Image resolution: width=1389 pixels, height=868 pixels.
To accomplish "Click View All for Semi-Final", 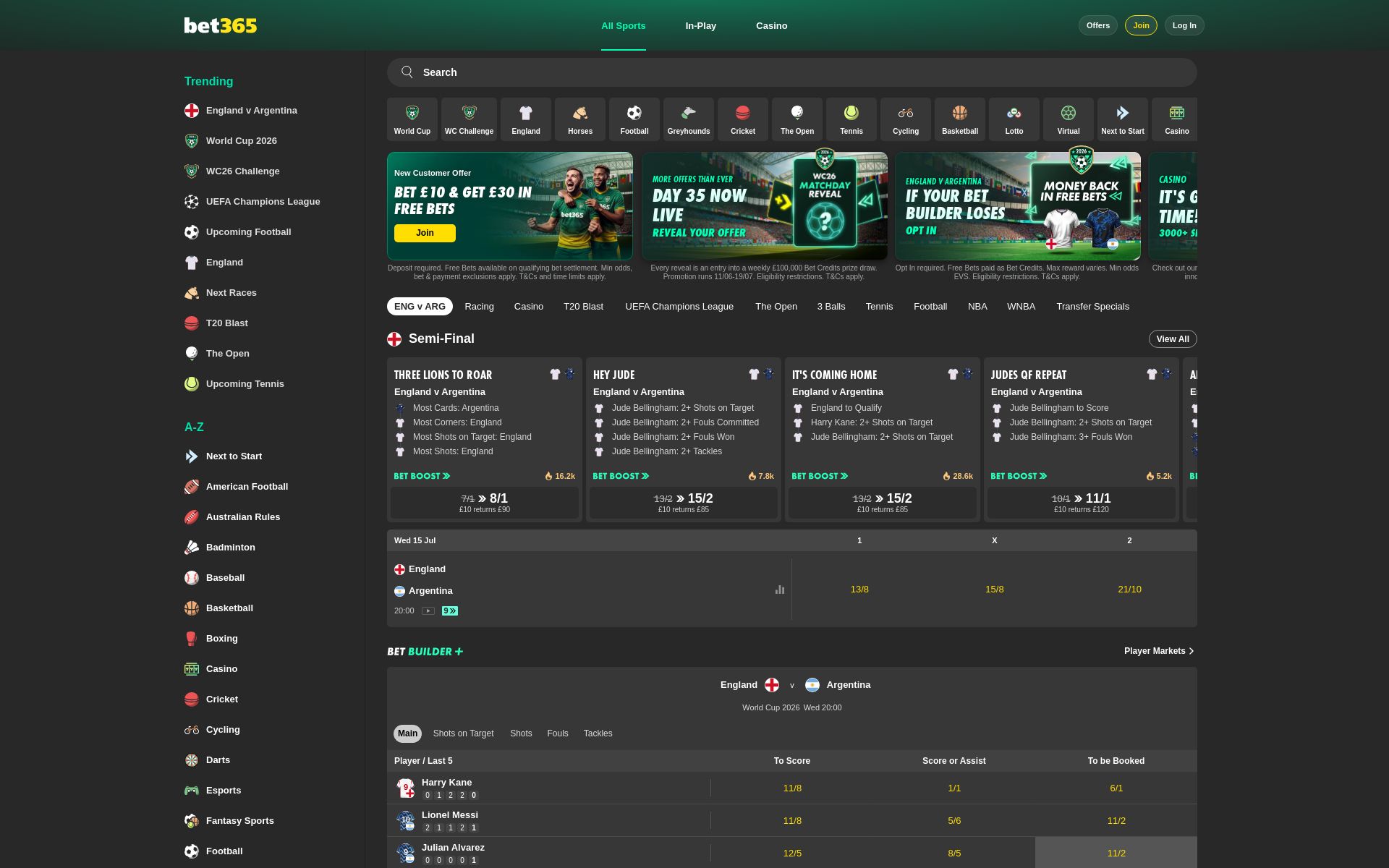I will click(1173, 339).
